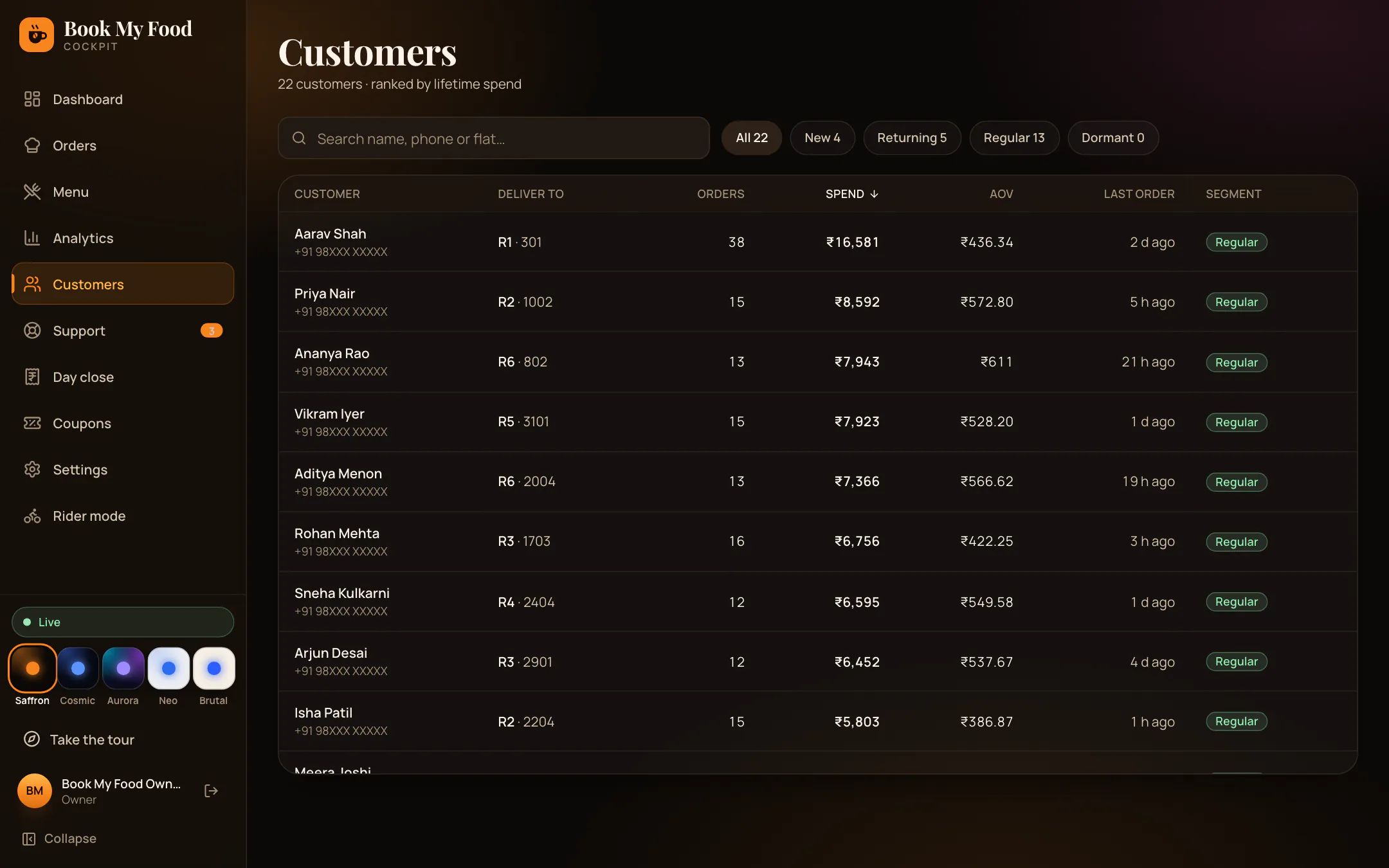Click the Support lifebuoy icon

point(32,330)
